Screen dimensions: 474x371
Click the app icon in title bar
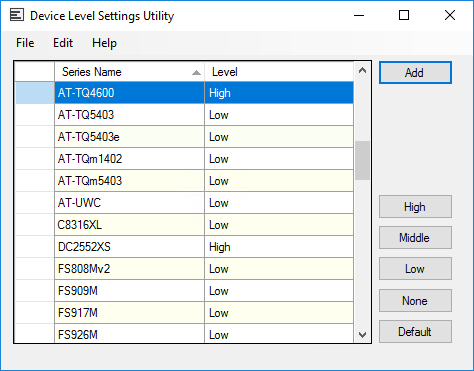(x=17, y=15)
